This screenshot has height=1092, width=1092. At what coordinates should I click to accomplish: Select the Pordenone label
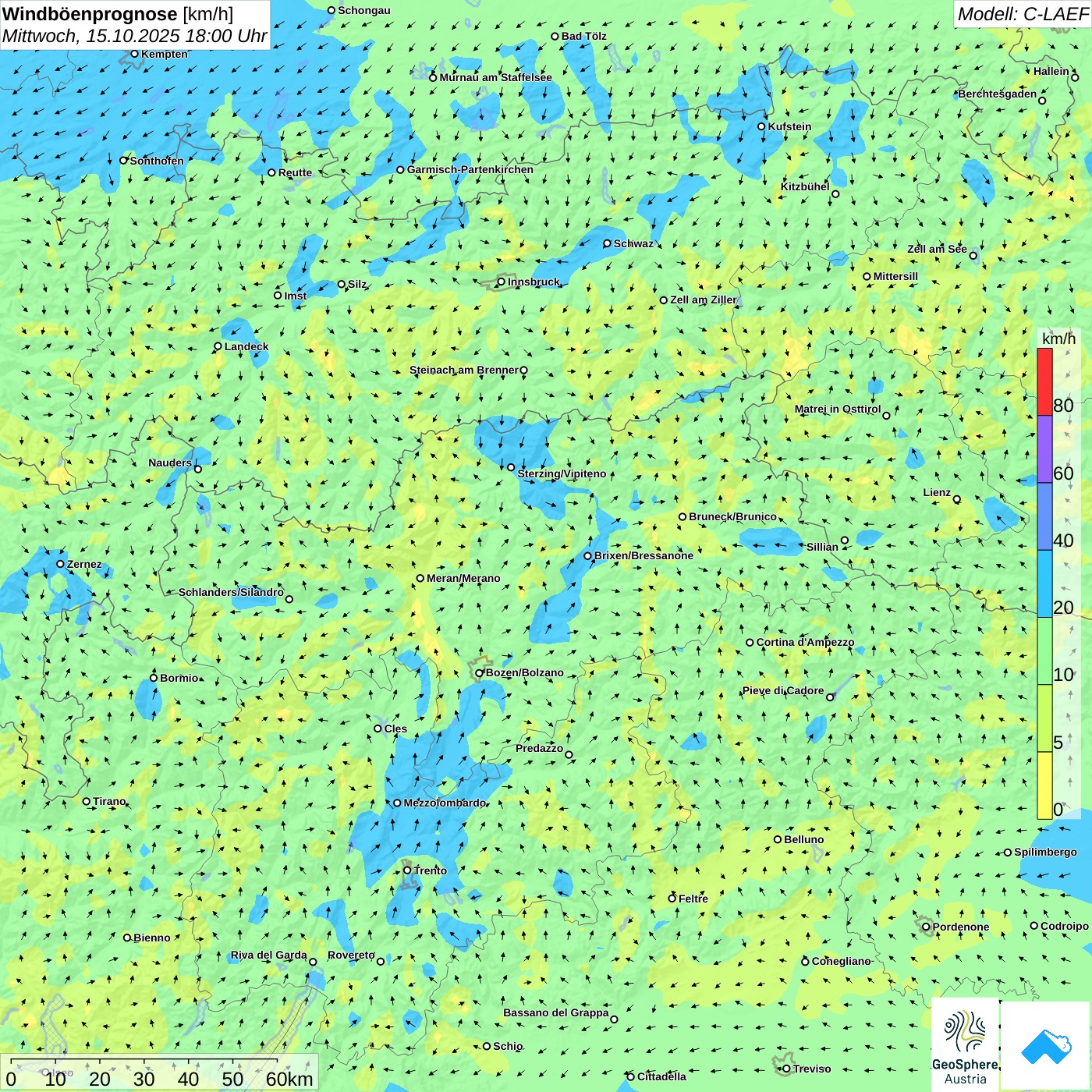[961, 927]
